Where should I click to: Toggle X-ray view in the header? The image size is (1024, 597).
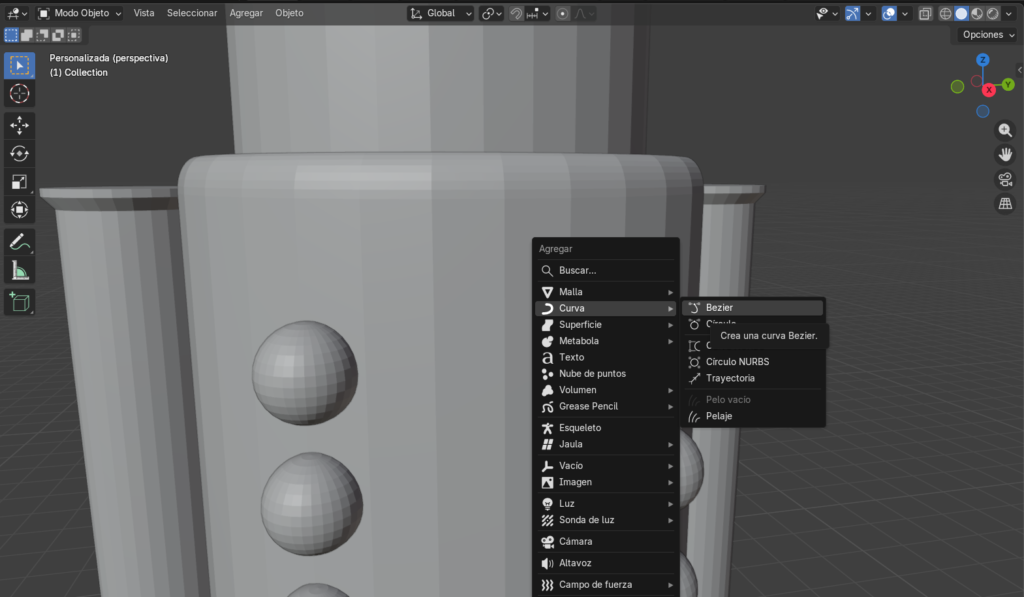[925, 14]
